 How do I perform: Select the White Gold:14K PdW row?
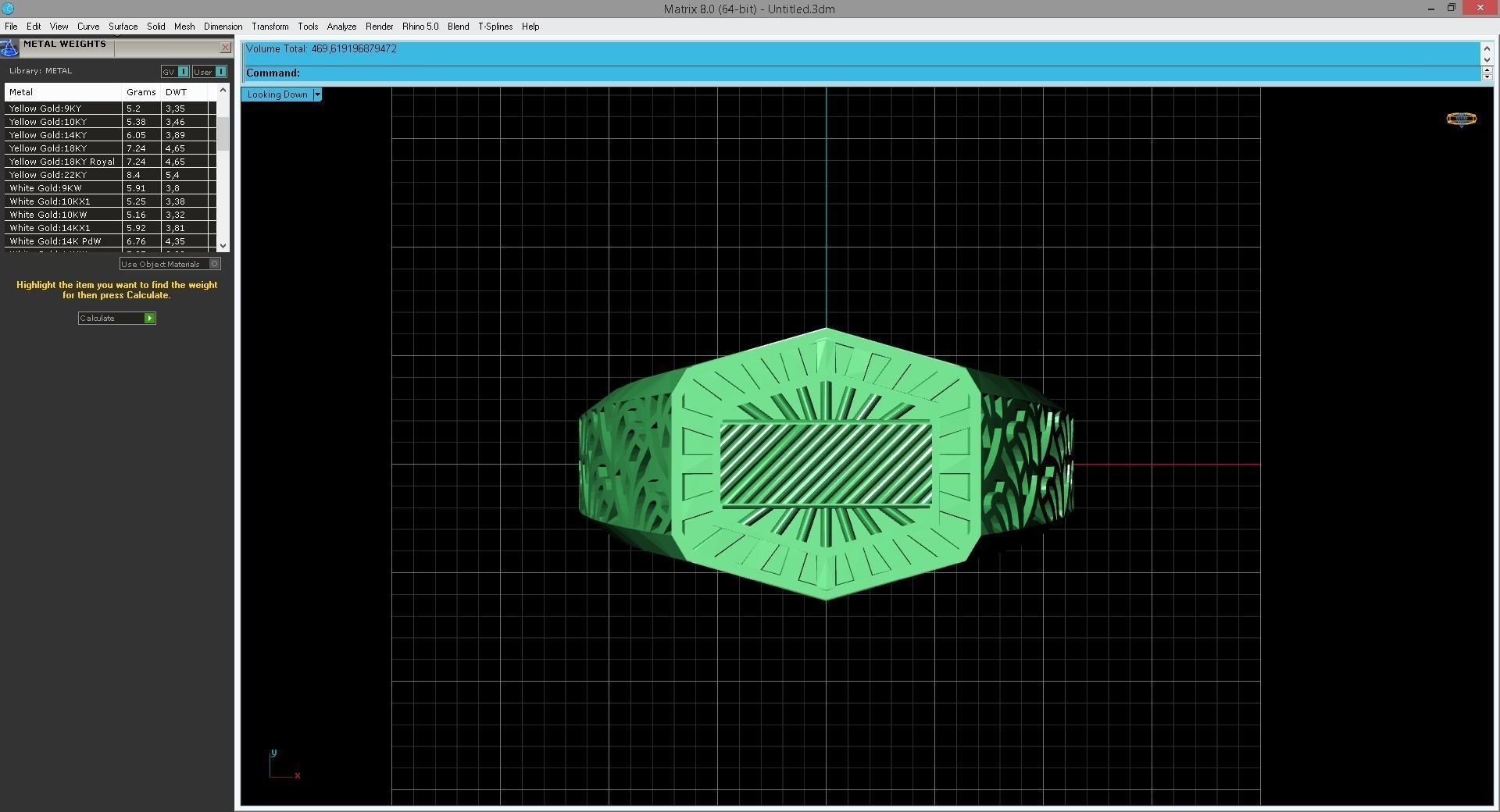click(110, 241)
